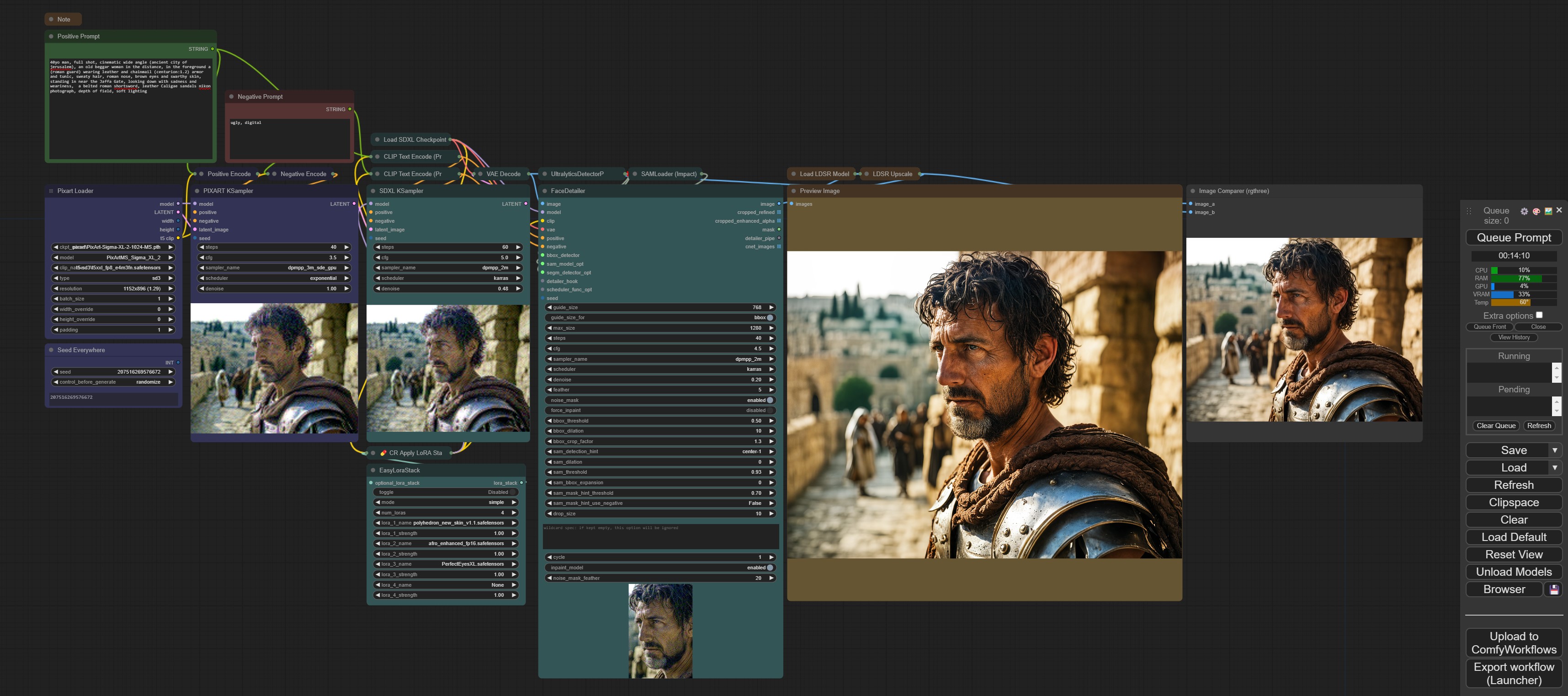
Task: Click the brush icon on CR Apply LoRA node
Action: click(x=383, y=453)
